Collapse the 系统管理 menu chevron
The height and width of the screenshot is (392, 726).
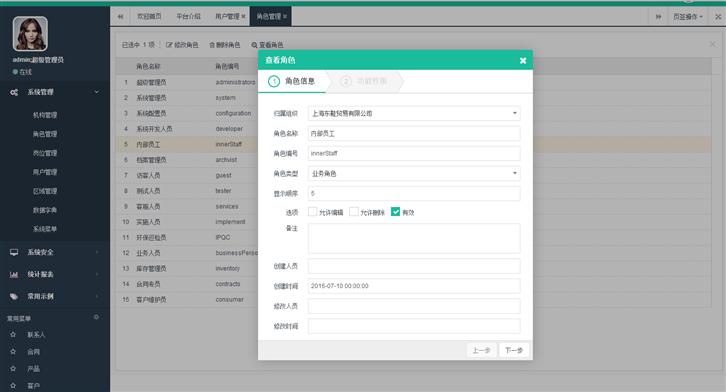(96, 92)
